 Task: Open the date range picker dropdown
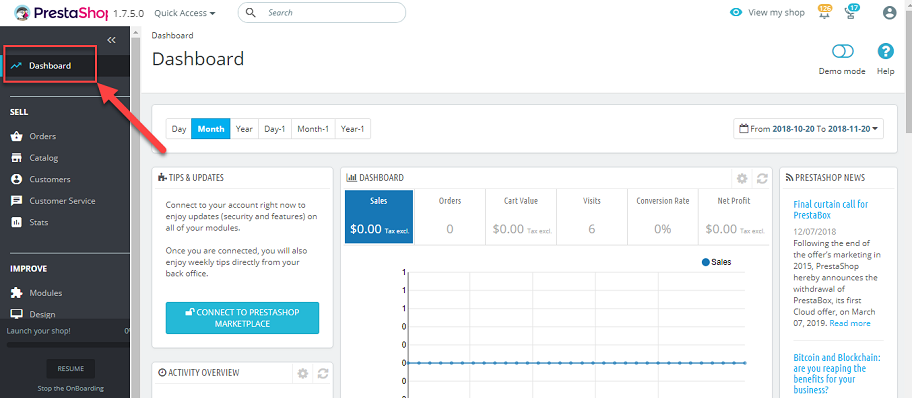click(808, 129)
